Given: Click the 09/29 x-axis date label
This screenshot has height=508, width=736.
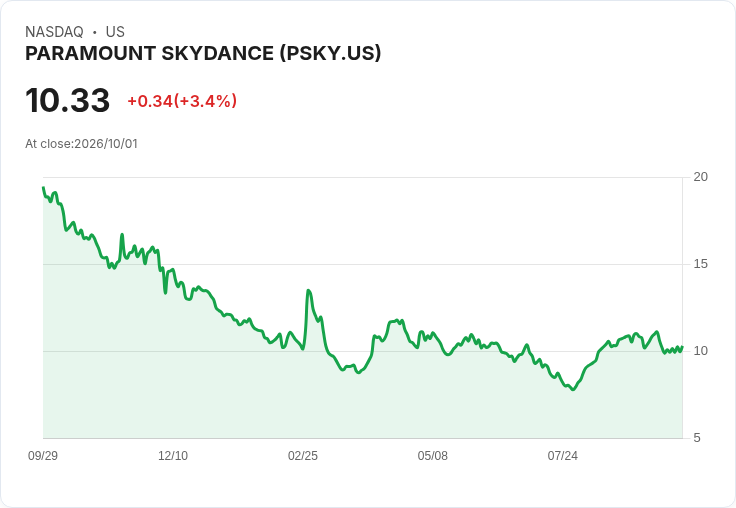Looking at the screenshot, I should pos(43,456).
